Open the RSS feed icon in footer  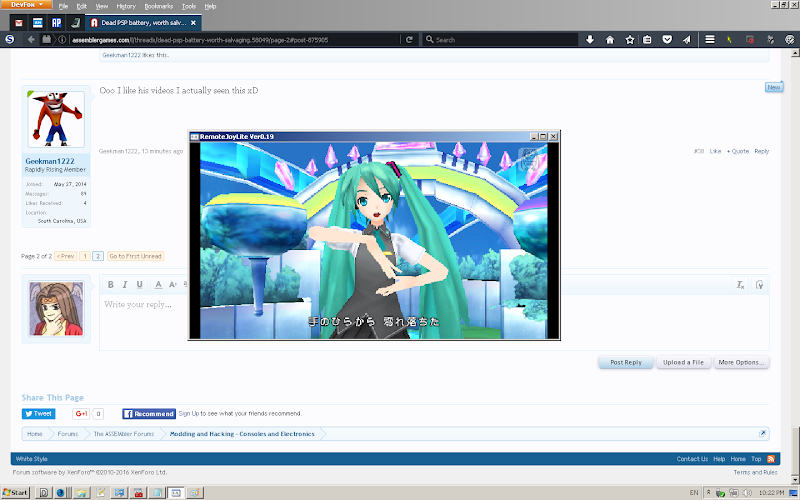point(771,459)
